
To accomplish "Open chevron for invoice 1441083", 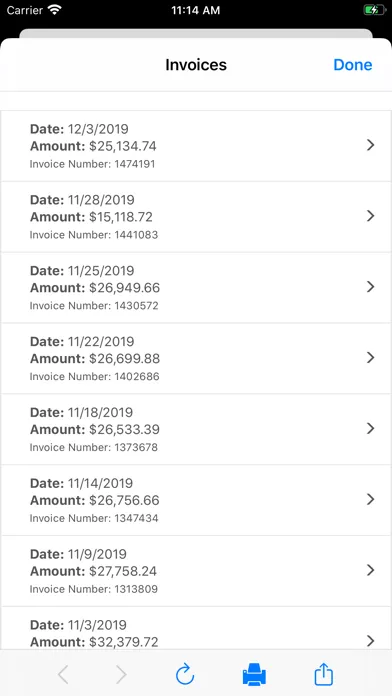I will coord(370,216).
